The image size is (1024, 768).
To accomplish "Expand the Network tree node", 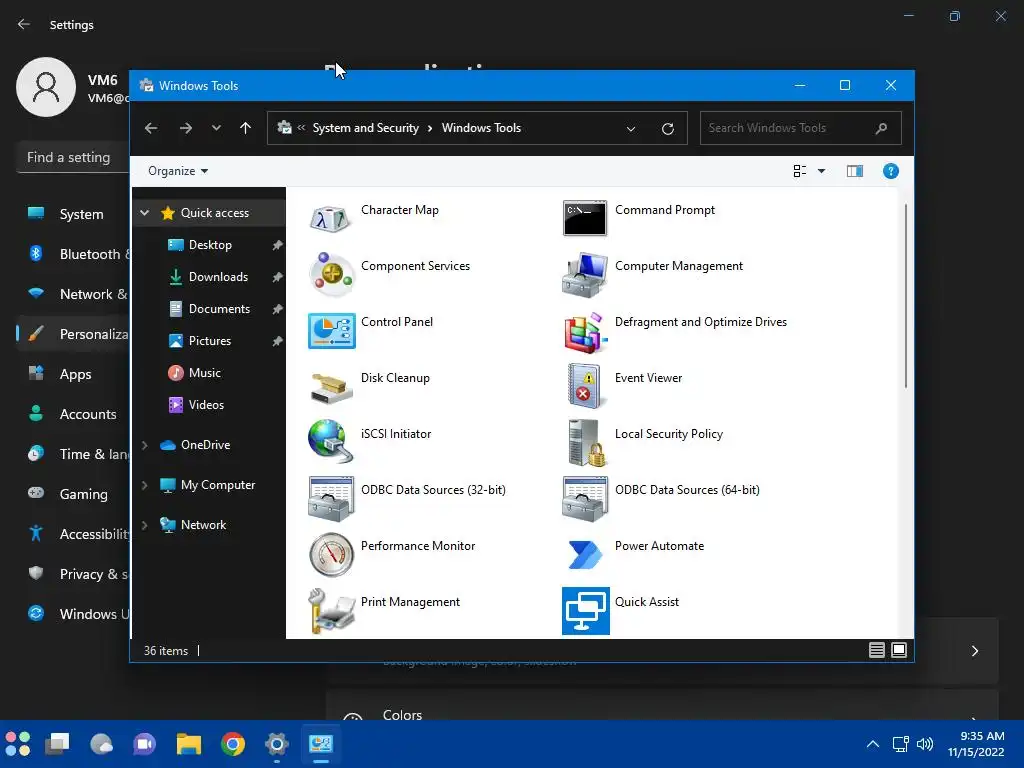I will [x=145, y=525].
